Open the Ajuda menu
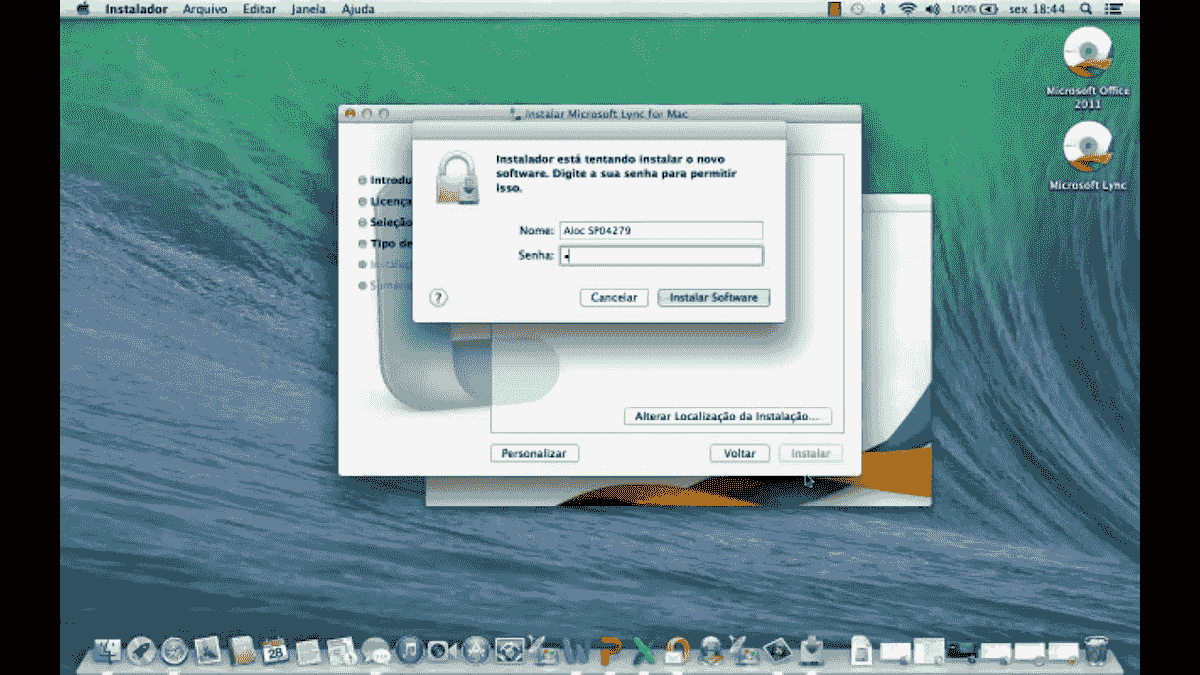Image resolution: width=1200 pixels, height=675 pixels. [x=358, y=8]
